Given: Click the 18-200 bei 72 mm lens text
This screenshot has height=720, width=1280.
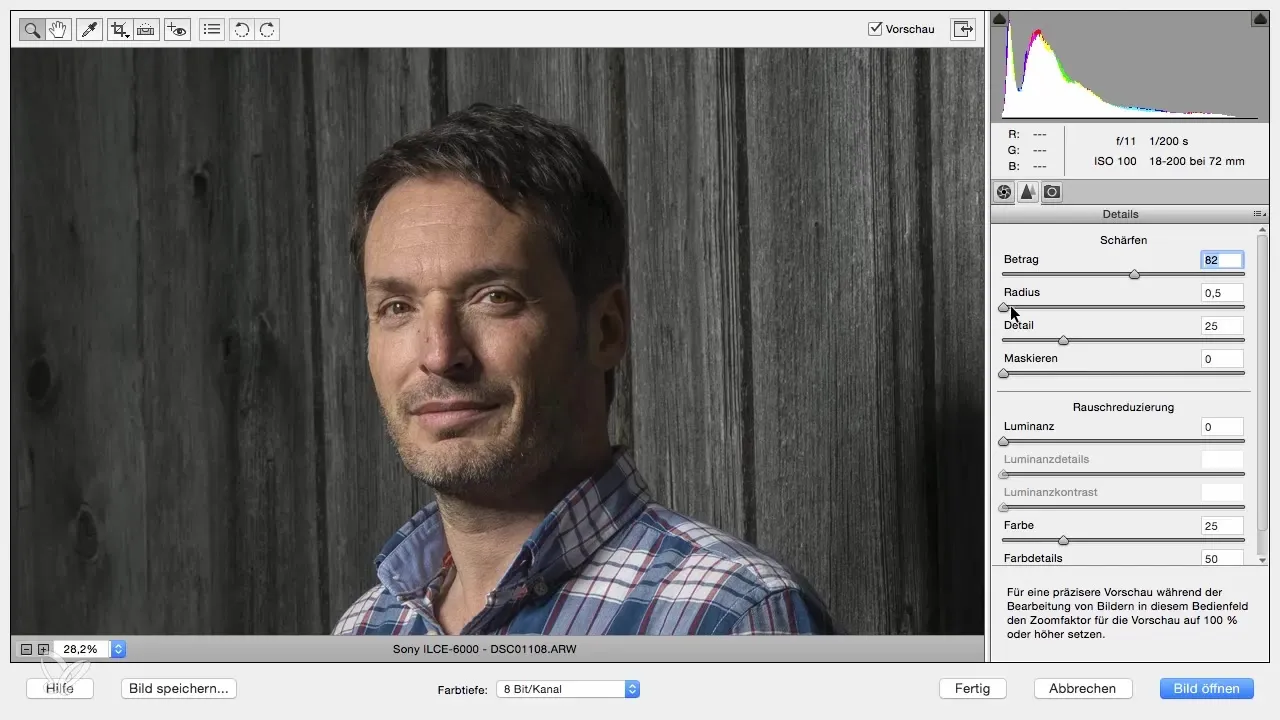Looking at the screenshot, I should pyautogui.click(x=1197, y=161).
